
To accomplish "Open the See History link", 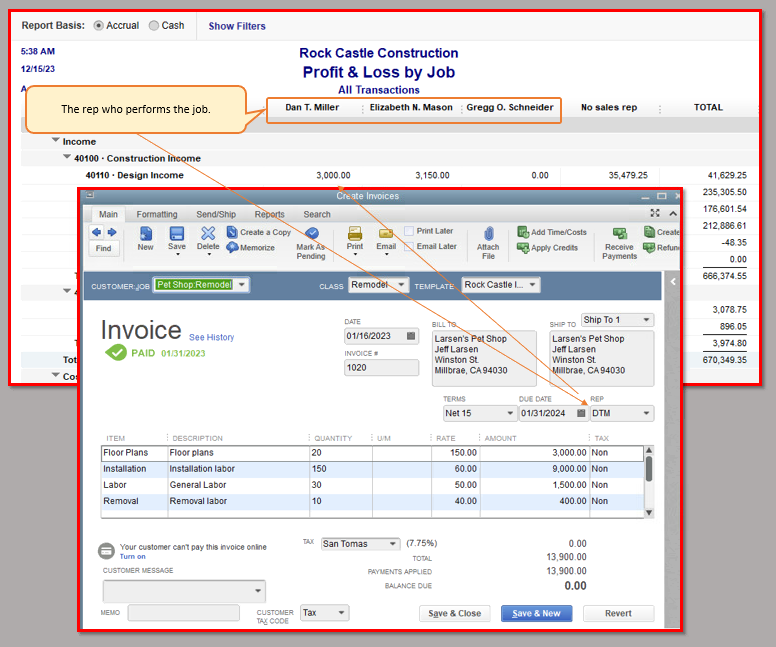I will pyautogui.click(x=211, y=337).
